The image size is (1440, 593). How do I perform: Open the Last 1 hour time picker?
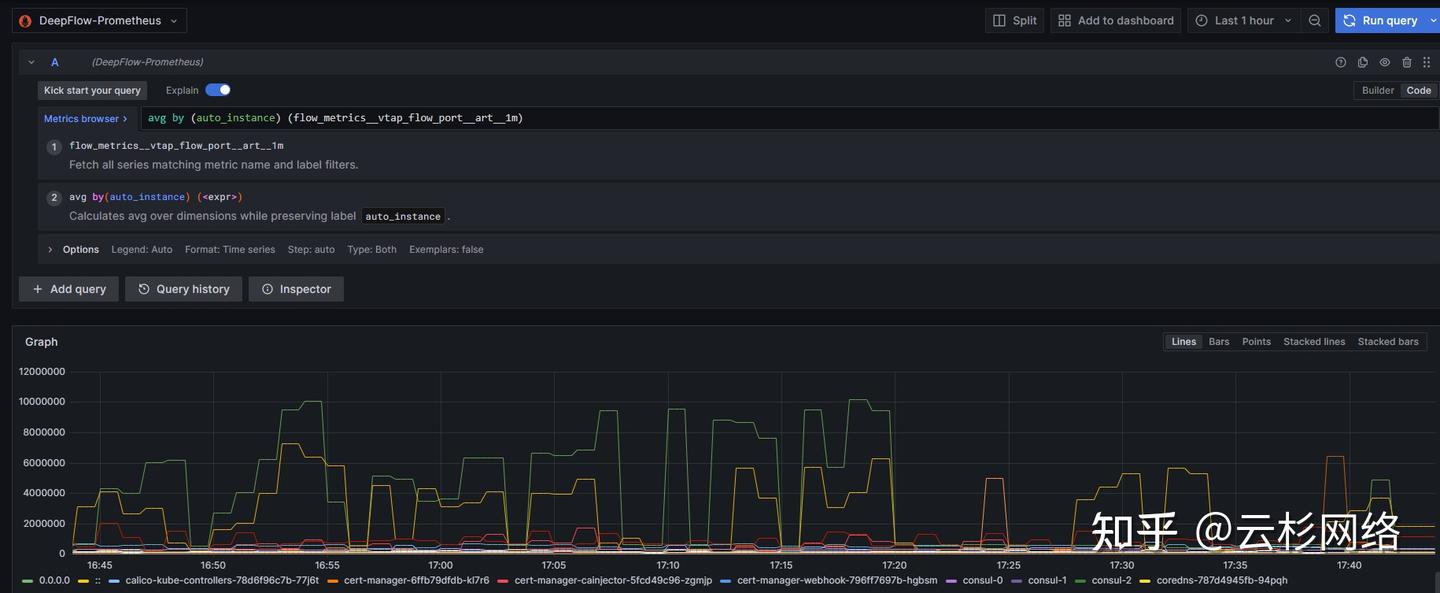(x=1244, y=20)
